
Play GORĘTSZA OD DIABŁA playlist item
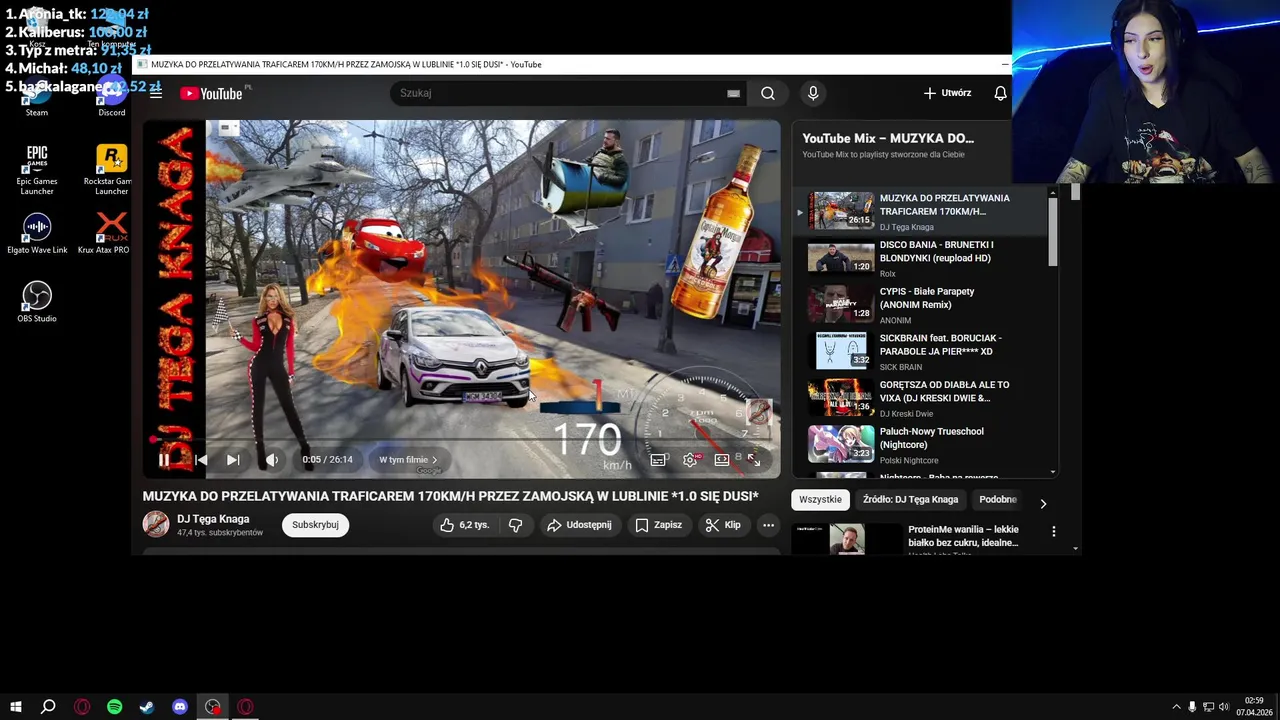click(x=920, y=398)
